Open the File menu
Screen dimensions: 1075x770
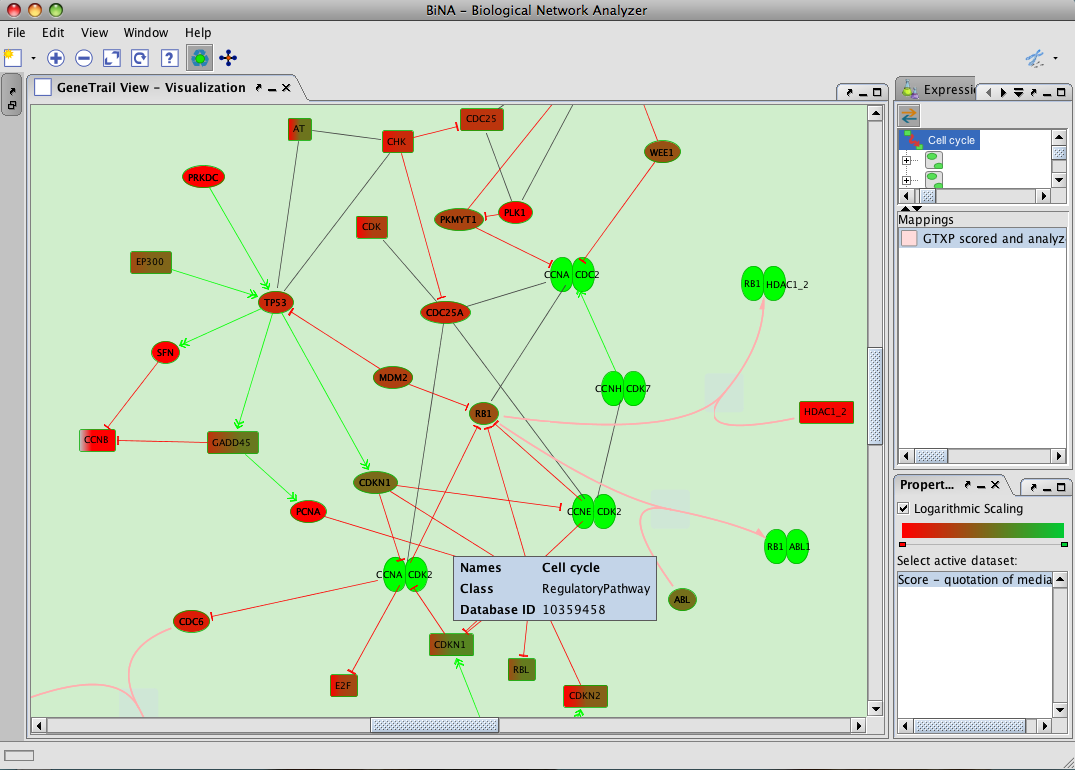click(16, 32)
